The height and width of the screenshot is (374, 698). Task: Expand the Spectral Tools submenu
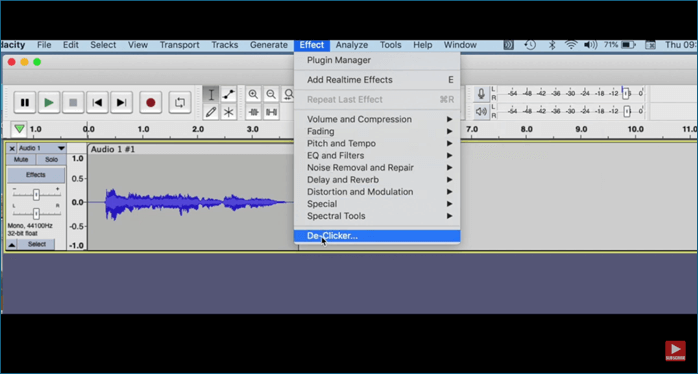[377, 215]
